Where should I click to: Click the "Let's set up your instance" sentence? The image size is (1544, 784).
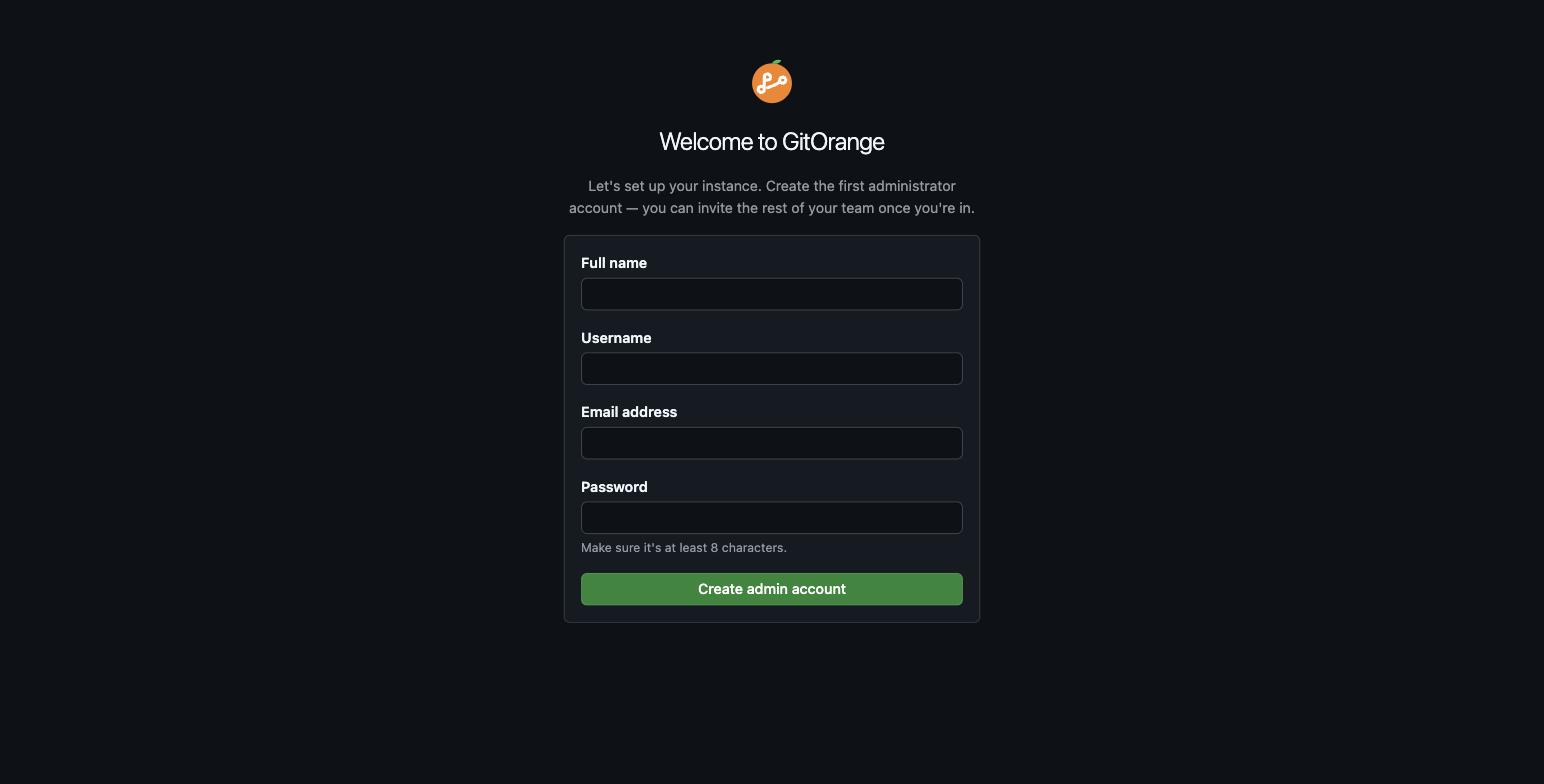675,186
